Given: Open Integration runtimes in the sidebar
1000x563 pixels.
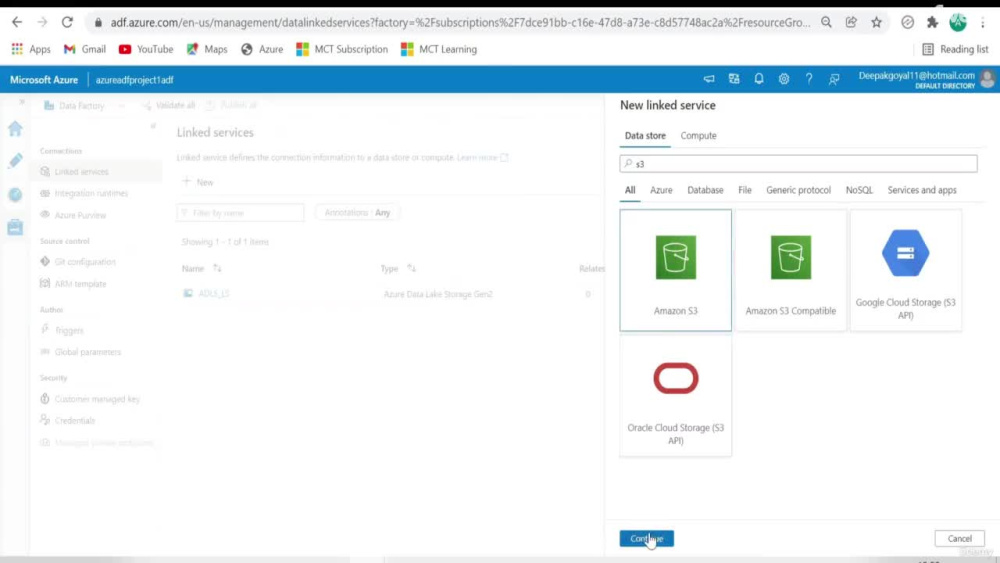Looking at the screenshot, I should click(91, 193).
